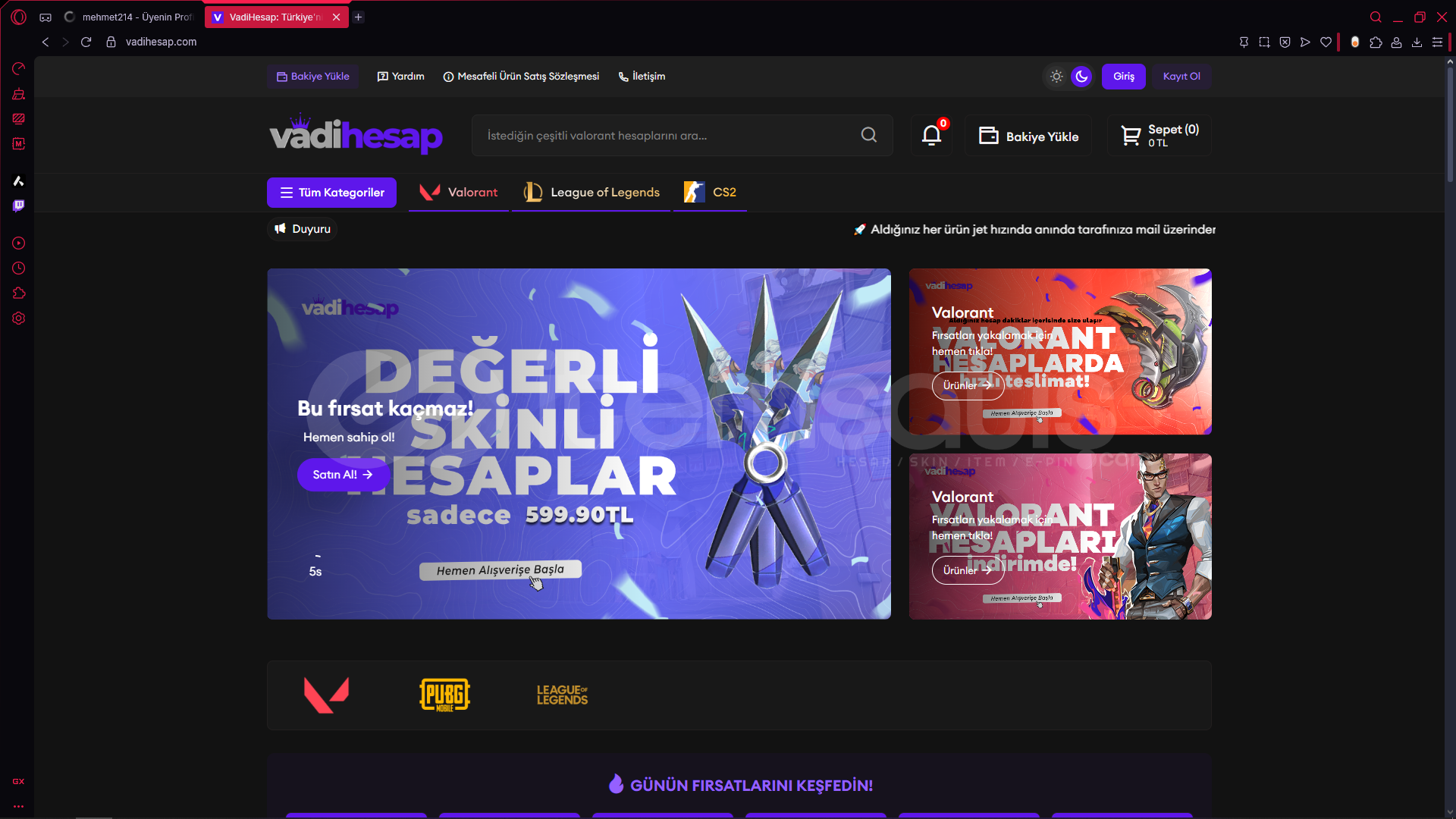Open History clock icon in sidebar

19,268
